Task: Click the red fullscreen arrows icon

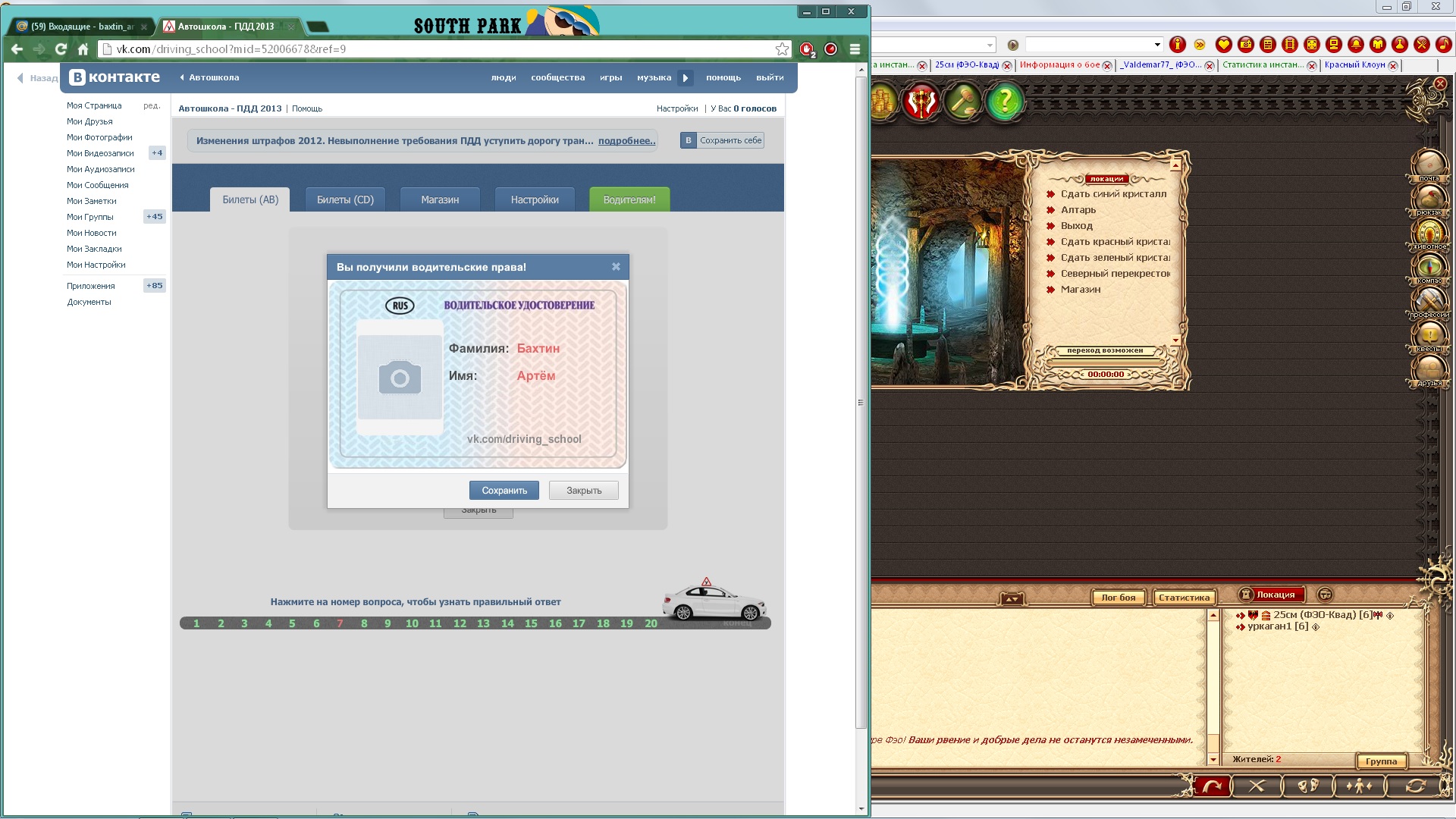Action: click(x=1311, y=45)
